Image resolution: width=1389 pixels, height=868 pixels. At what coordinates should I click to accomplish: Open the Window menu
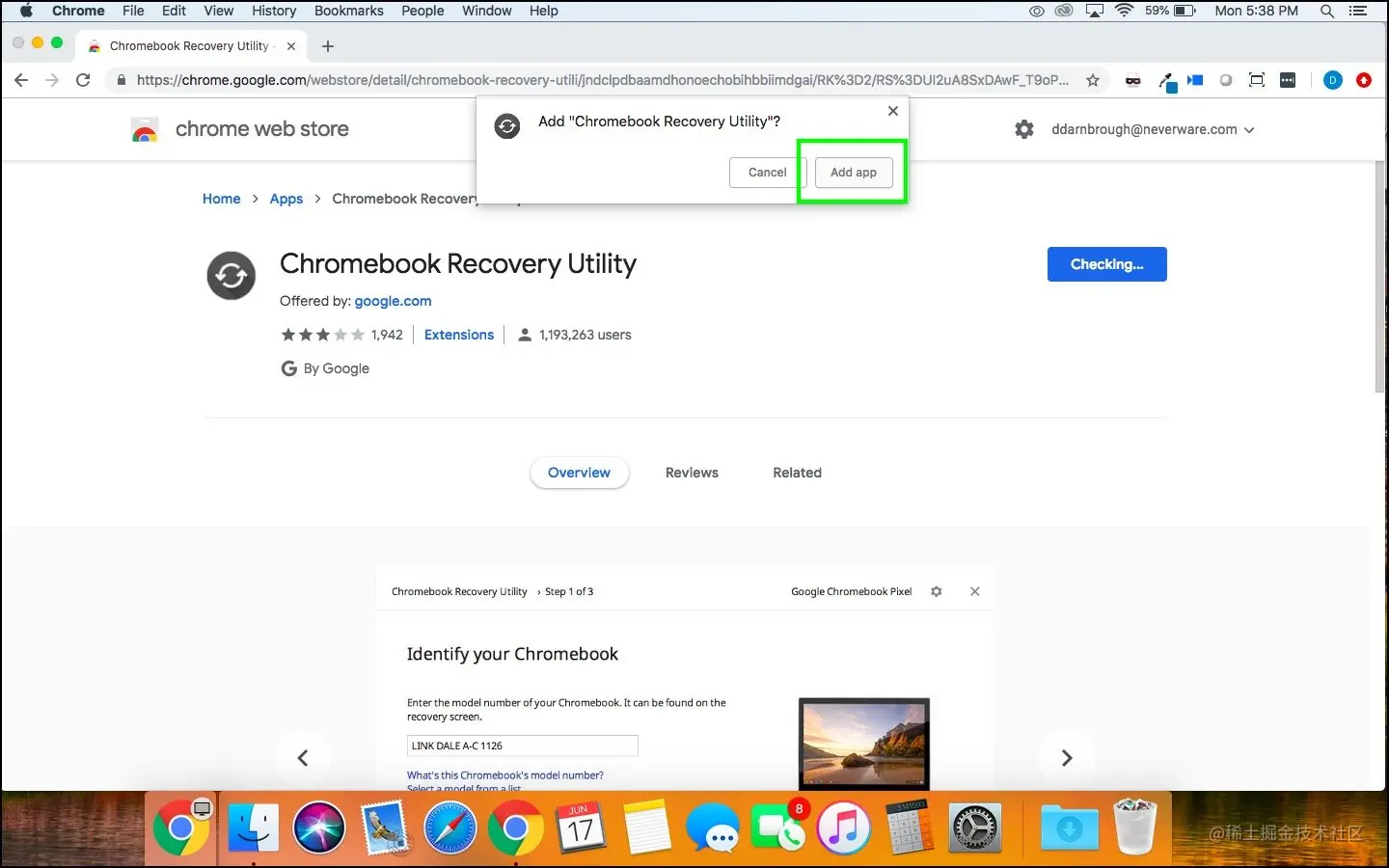(487, 11)
